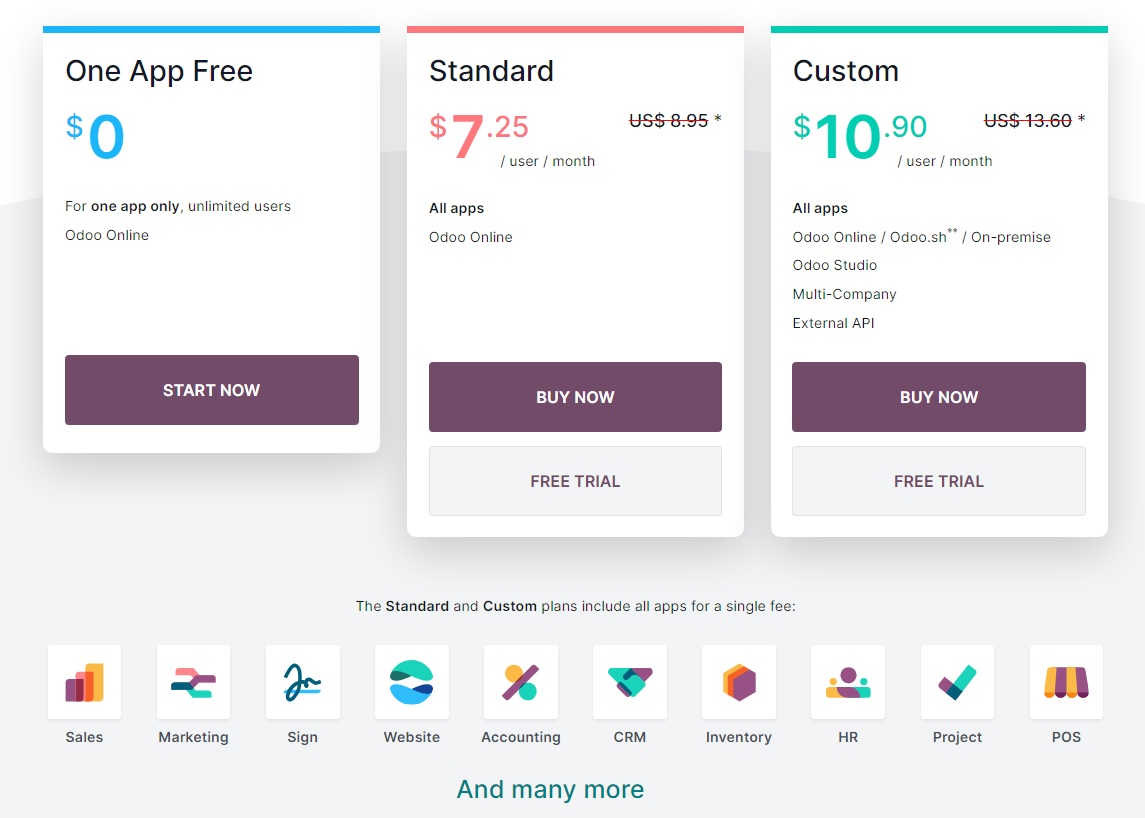Click the CRM app icon

630,682
